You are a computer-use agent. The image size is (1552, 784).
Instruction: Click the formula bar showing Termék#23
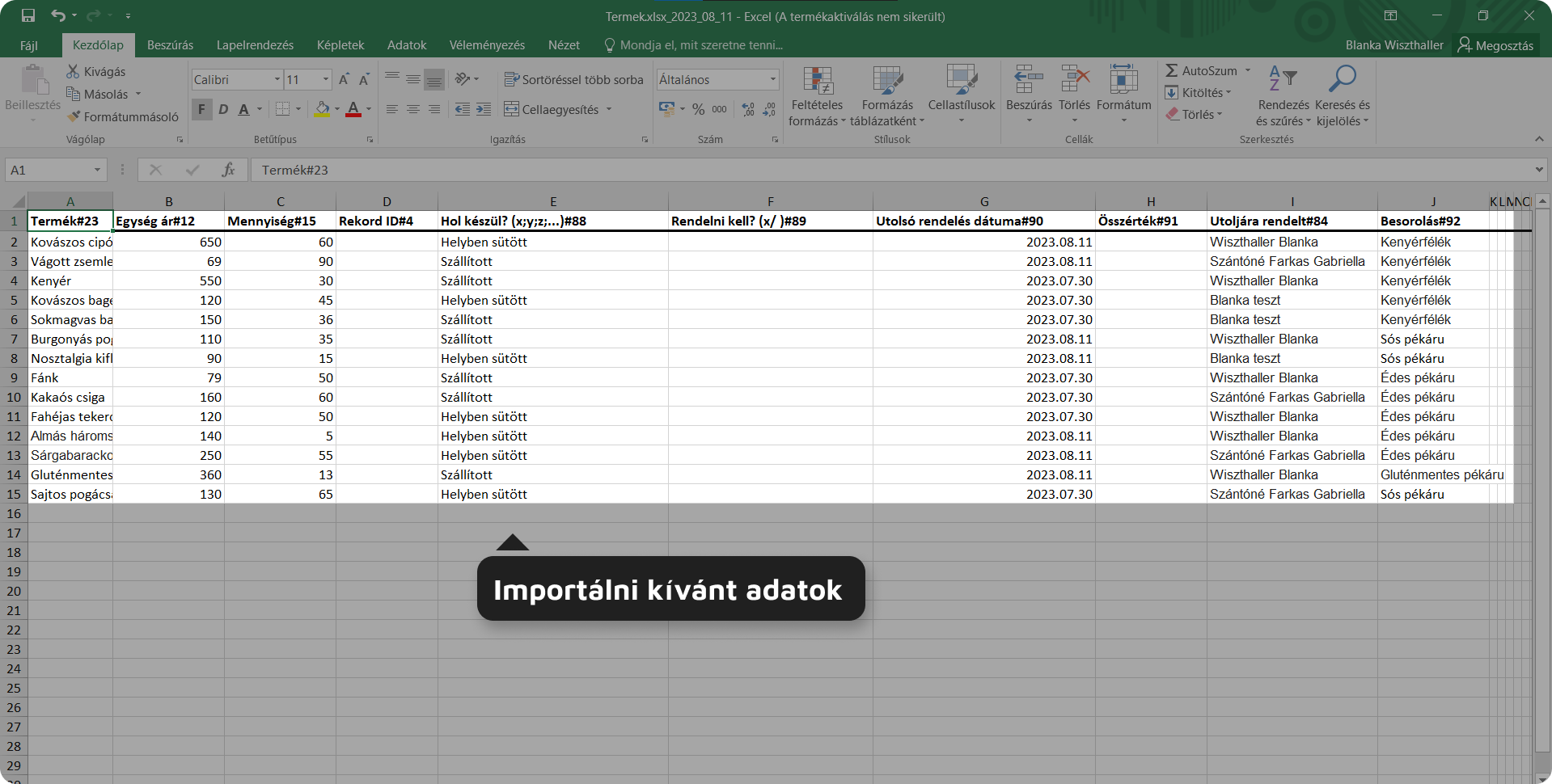(x=890, y=170)
